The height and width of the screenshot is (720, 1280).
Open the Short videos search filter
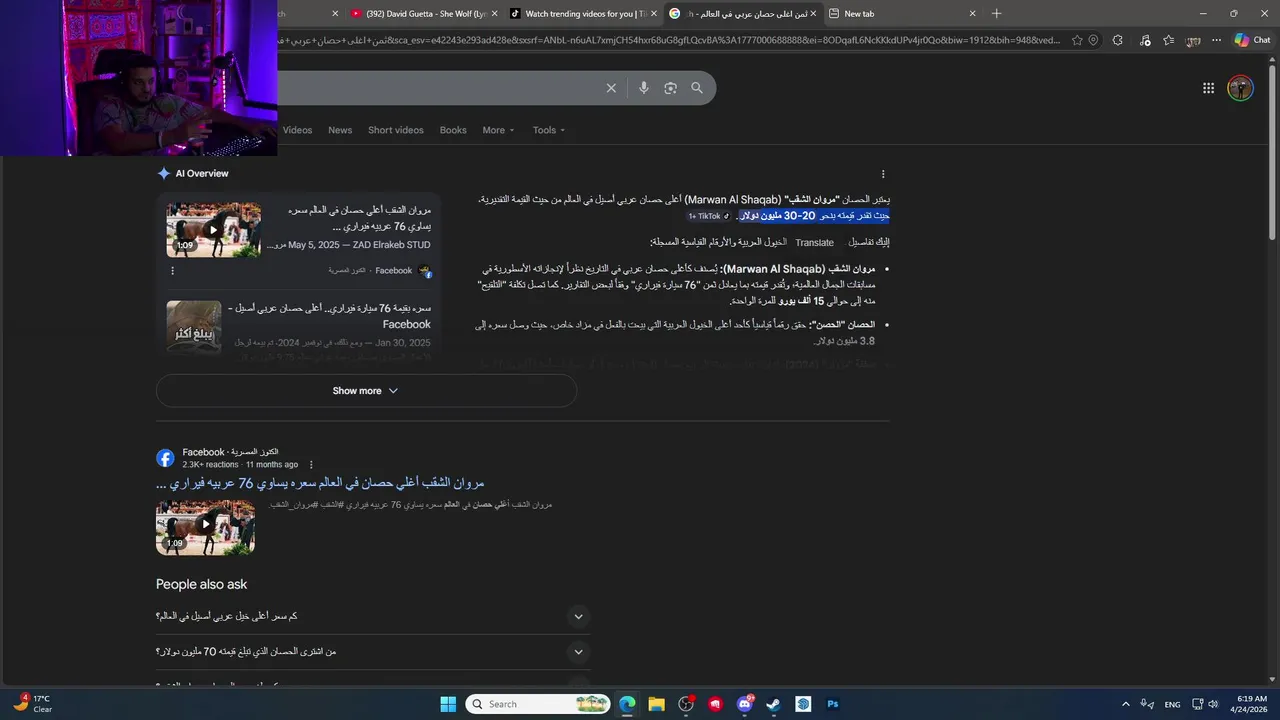395,130
